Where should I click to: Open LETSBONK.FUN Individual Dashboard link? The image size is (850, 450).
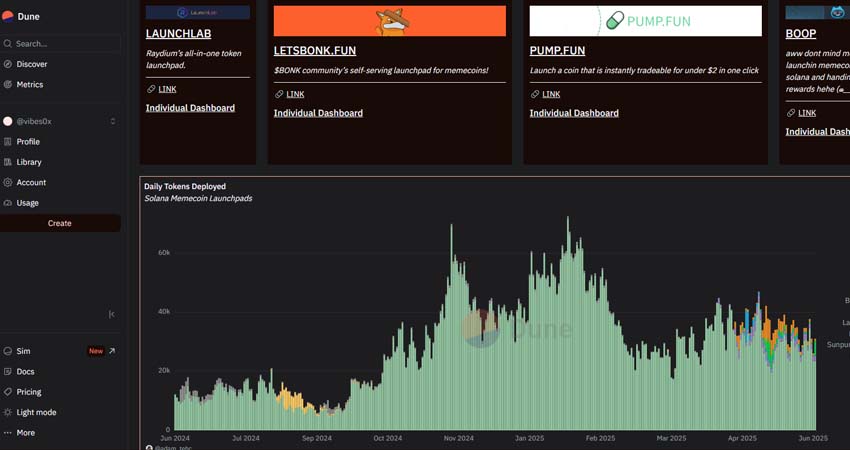318,113
